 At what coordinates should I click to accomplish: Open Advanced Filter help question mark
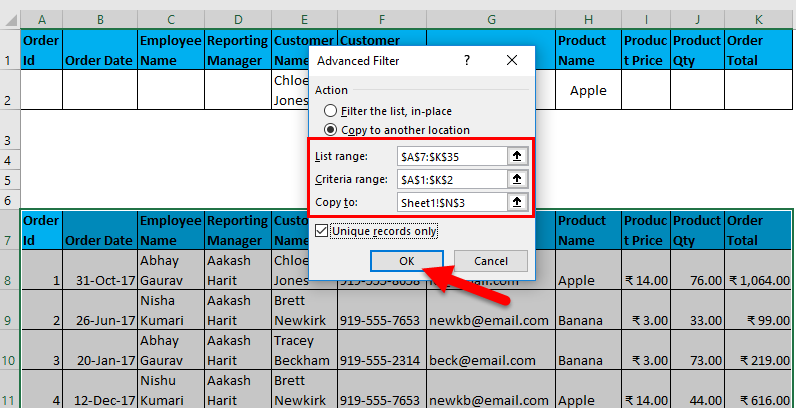point(467,60)
